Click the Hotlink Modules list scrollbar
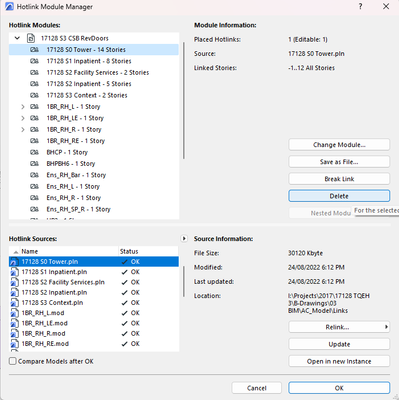The image size is (399, 400). coord(184,100)
